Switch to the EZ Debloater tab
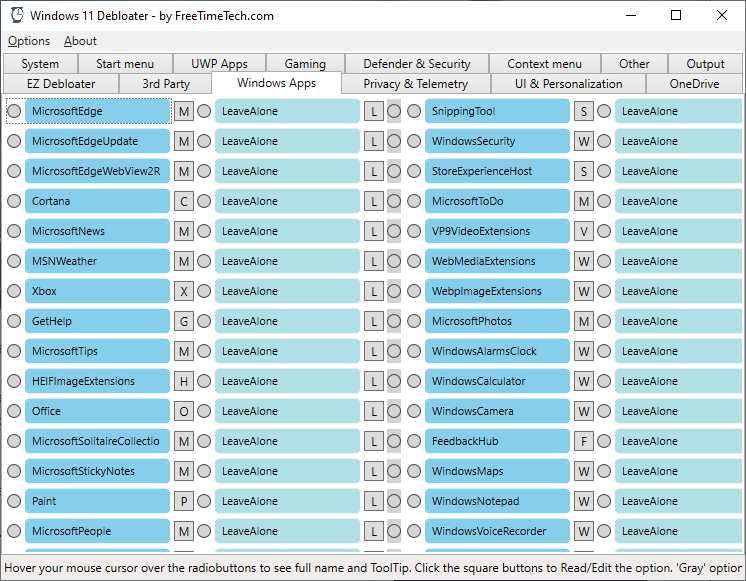 [61, 84]
